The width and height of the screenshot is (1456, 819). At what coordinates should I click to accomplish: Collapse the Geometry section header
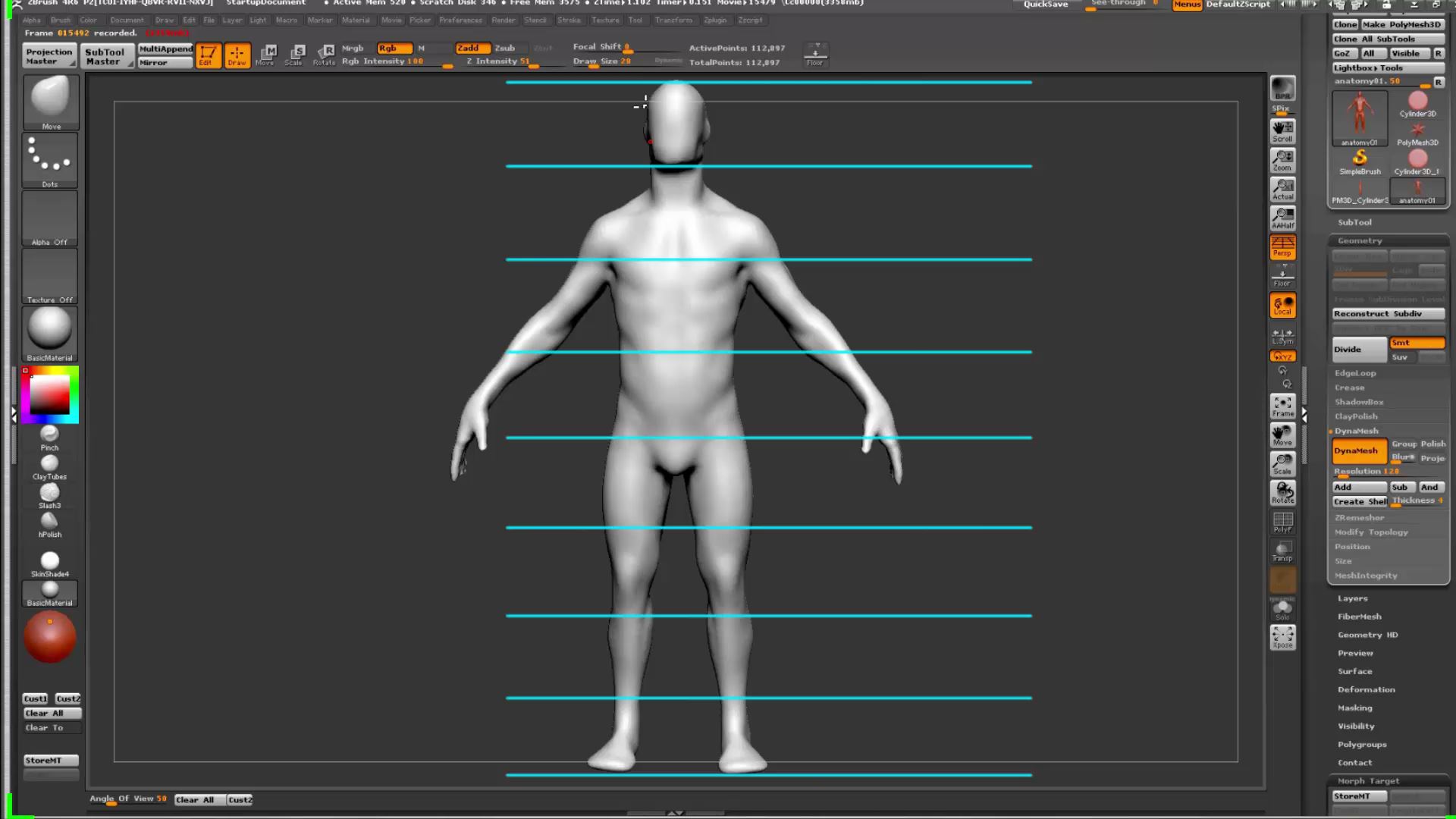coord(1360,240)
